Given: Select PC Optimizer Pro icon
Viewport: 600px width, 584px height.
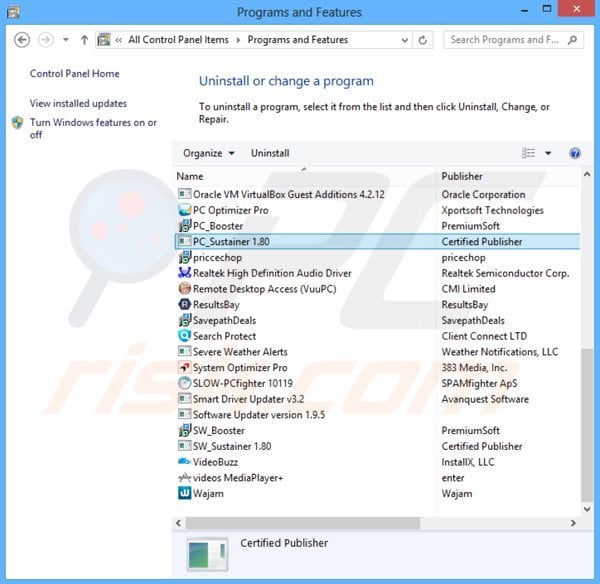Looking at the screenshot, I should click(x=184, y=210).
